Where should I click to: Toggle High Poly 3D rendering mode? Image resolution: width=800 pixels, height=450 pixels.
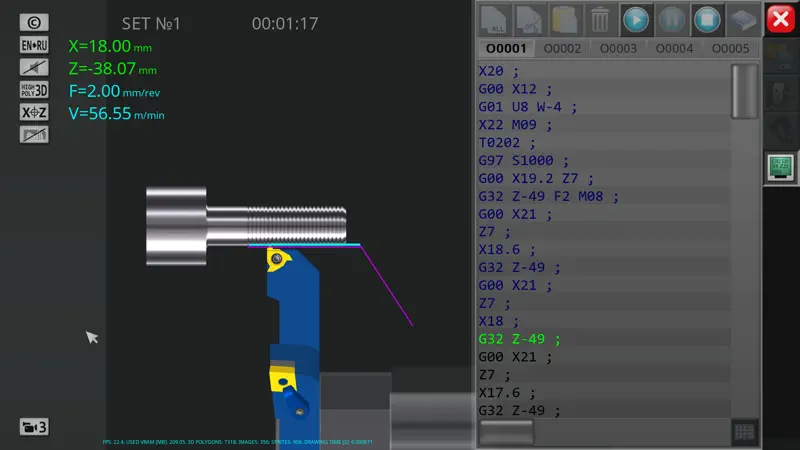click(x=34, y=90)
